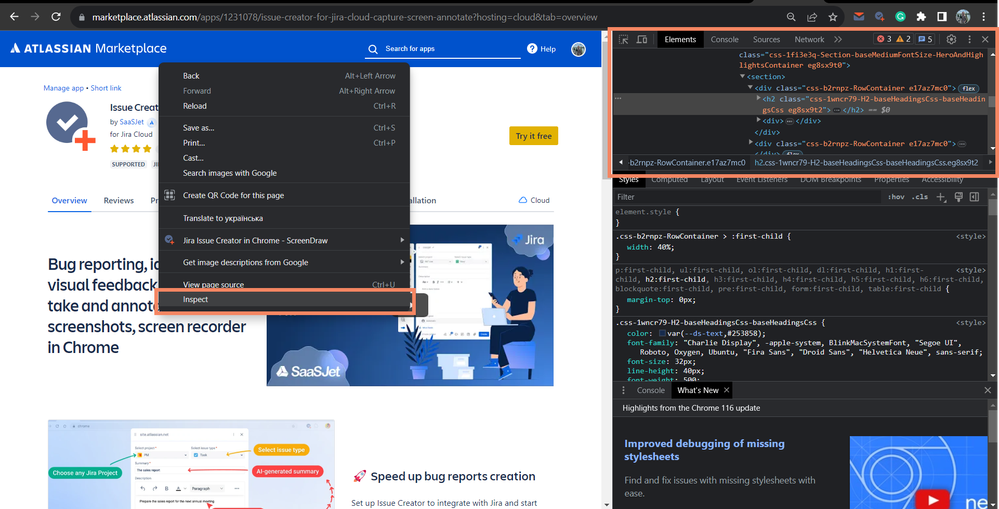
Task: Open DevTools settings gear
Action: tap(951, 39)
